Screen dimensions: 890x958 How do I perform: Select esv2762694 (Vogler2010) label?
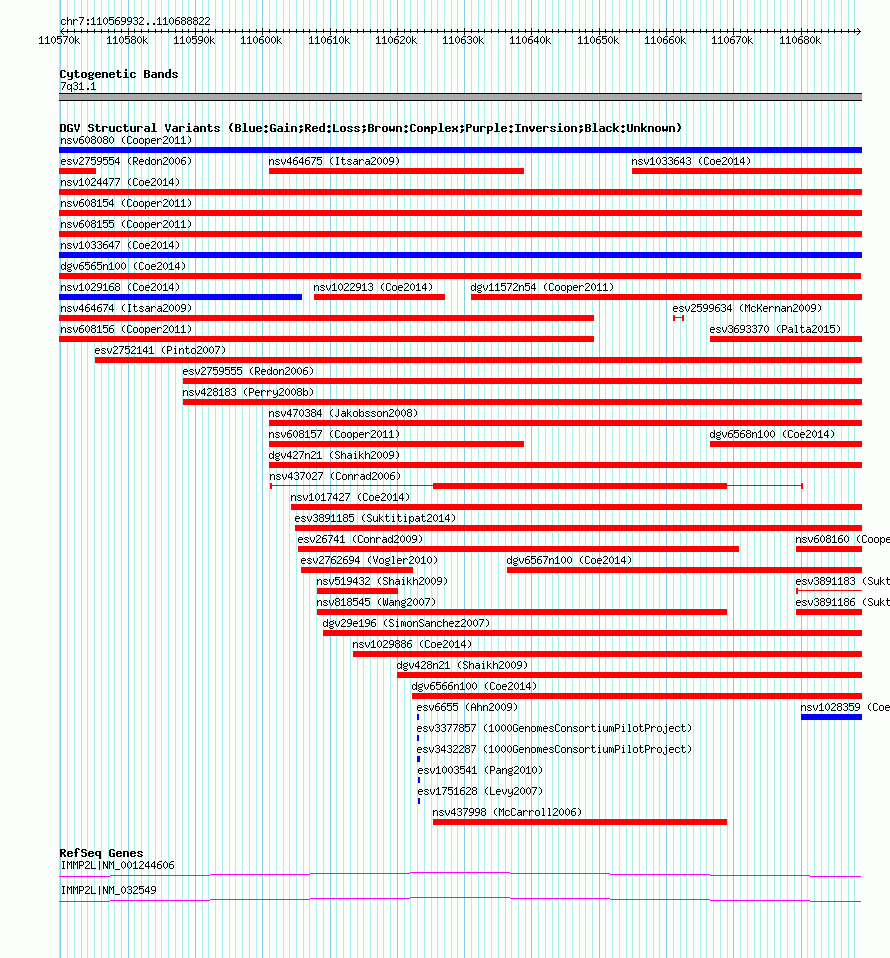tap(369, 560)
